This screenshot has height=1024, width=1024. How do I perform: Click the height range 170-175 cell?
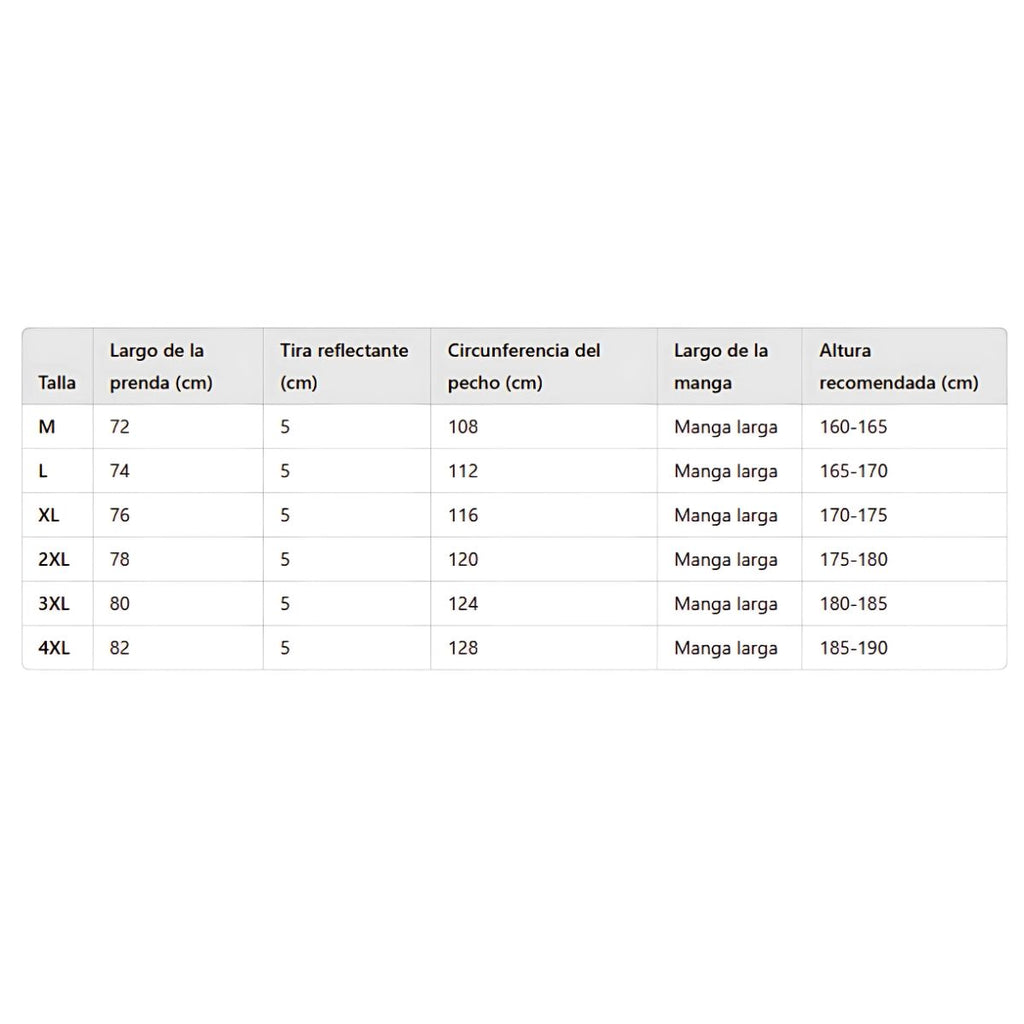pyautogui.click(x=853, y=515)
